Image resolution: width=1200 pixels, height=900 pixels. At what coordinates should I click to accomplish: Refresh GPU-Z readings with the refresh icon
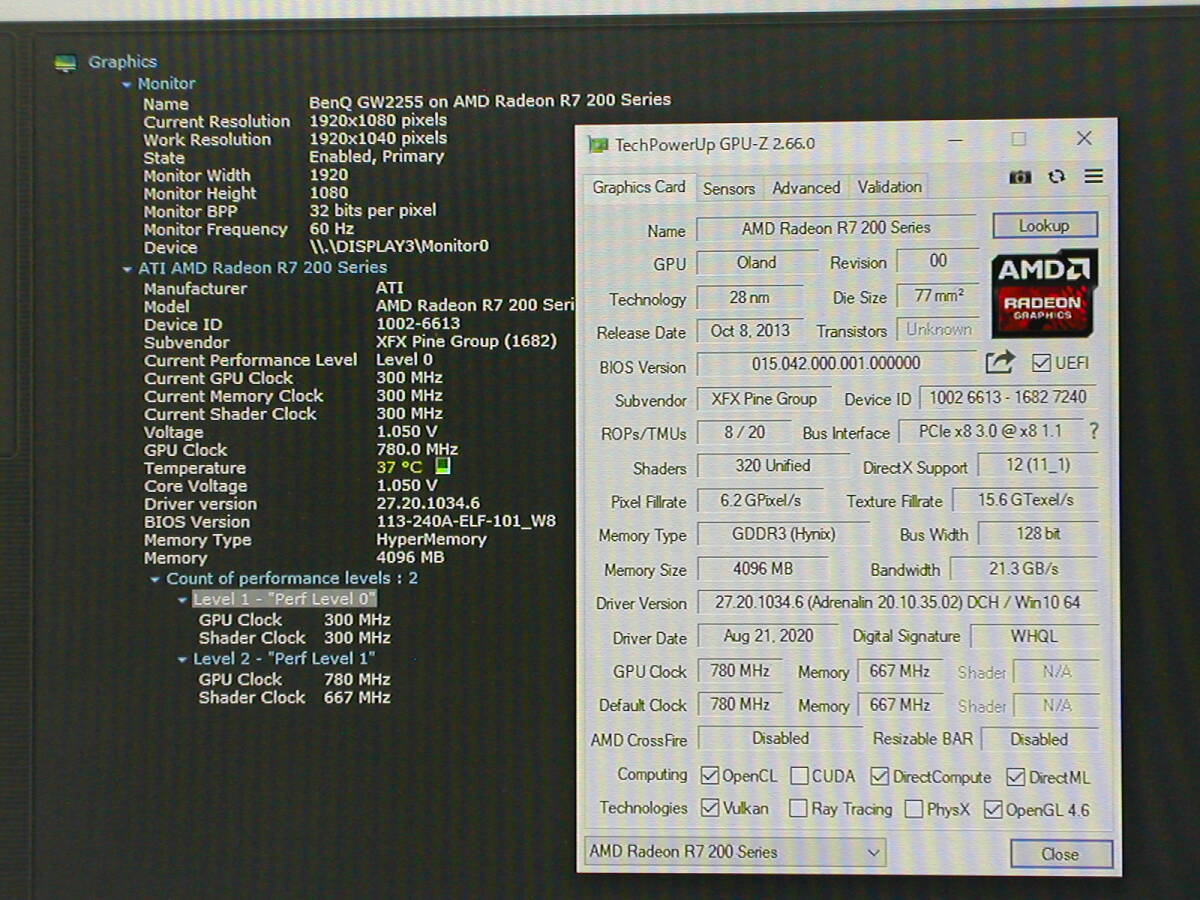coord(1056,177)
